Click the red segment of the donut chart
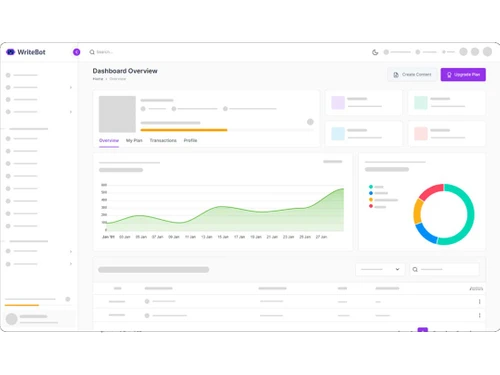The image size is (500, 375). click(x=430, y=191)
